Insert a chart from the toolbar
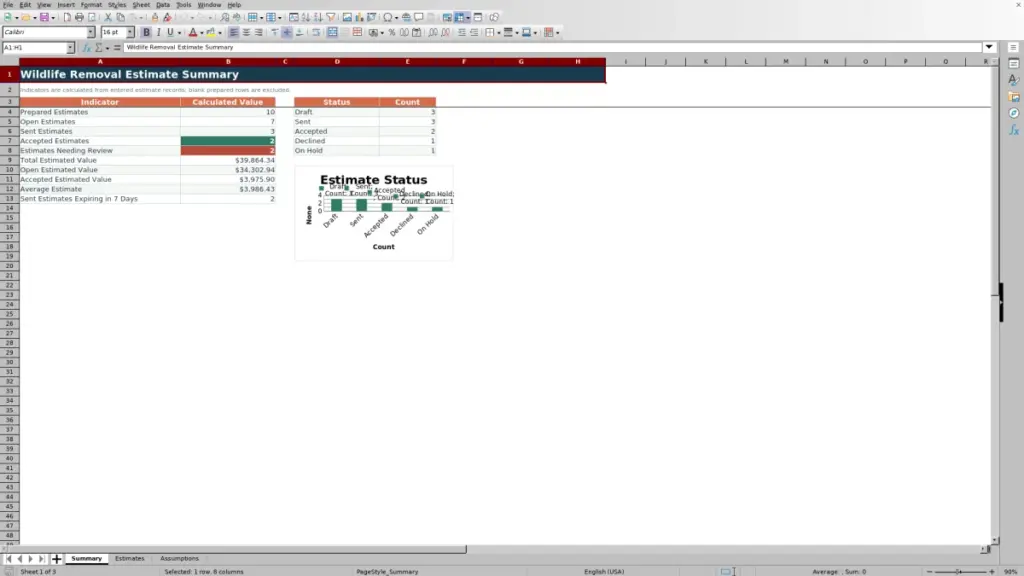 [x=359, y=18]
